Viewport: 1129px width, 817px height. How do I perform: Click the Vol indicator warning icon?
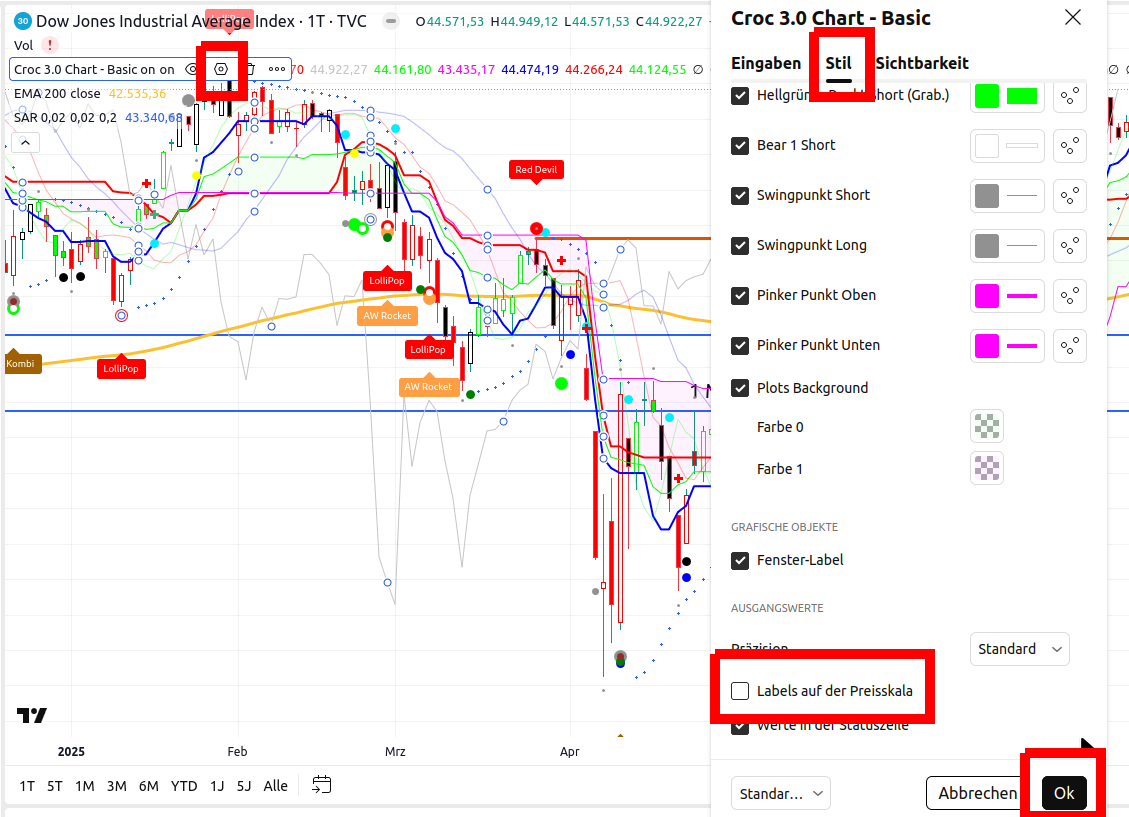pos(50,45)
